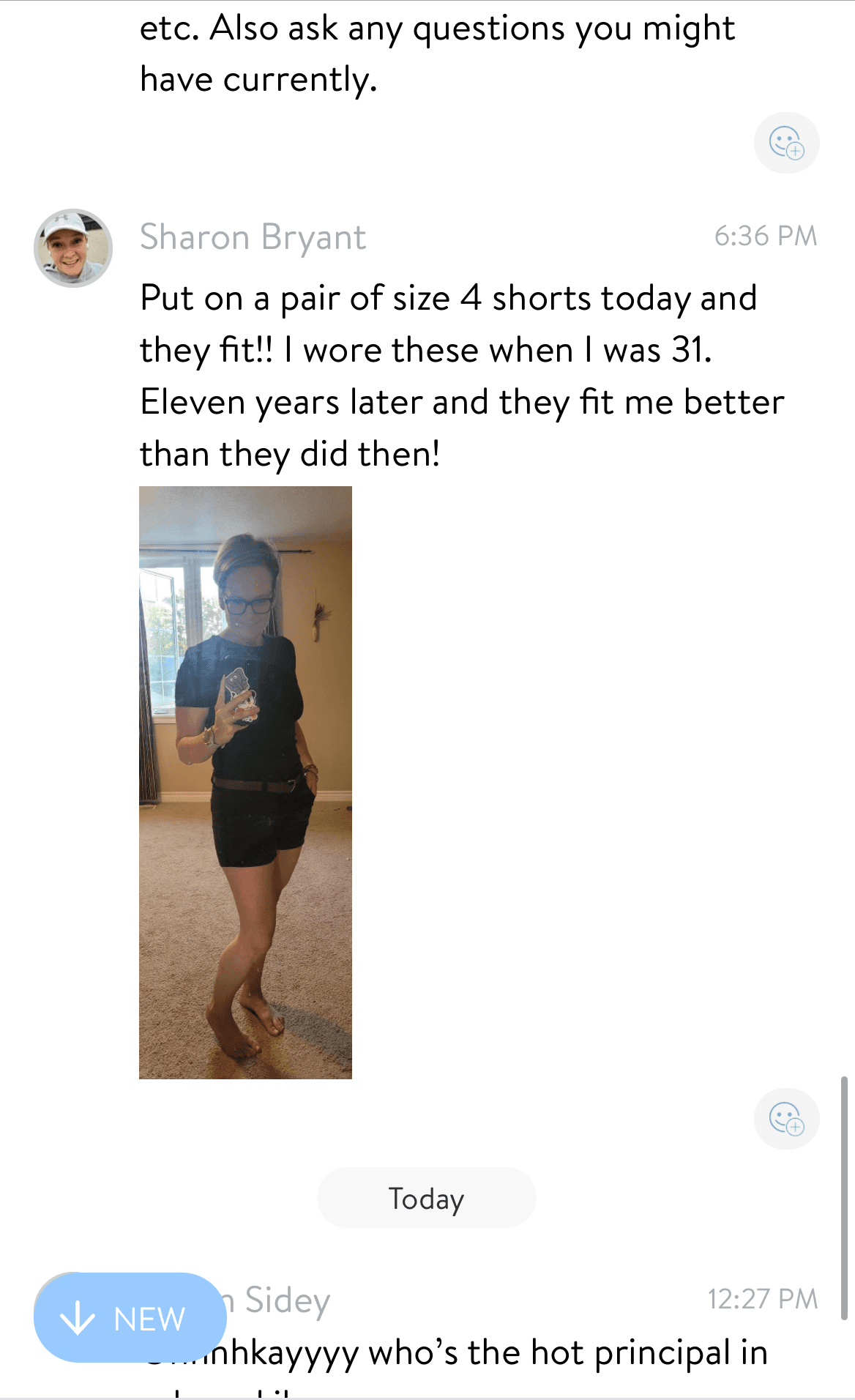
Task: Open the mirror selfie photo attachment
Action: pyautogui.click(x=245, y=782)
